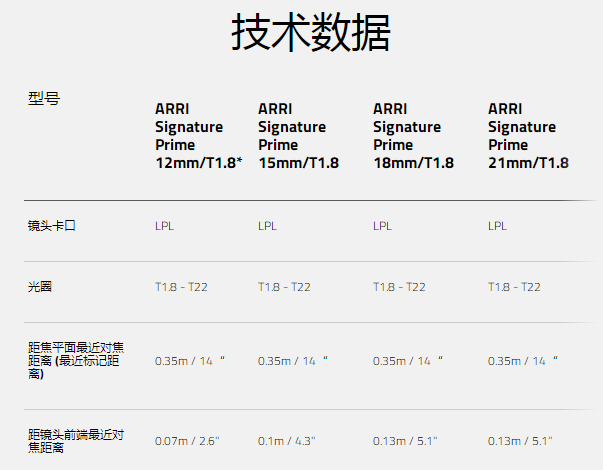Click the LPL mount value under 12mm lens
The height and width of the screenshot is (470, 603).
pos(164,226)
